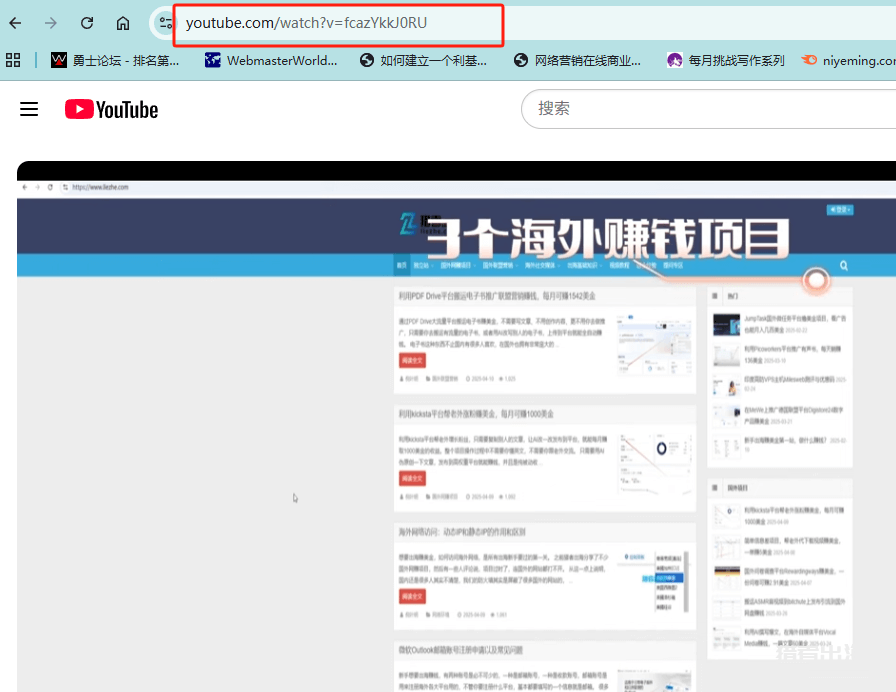Open the 勇士论坛 bookmark

pyautogui.click(x=110, y=60)
